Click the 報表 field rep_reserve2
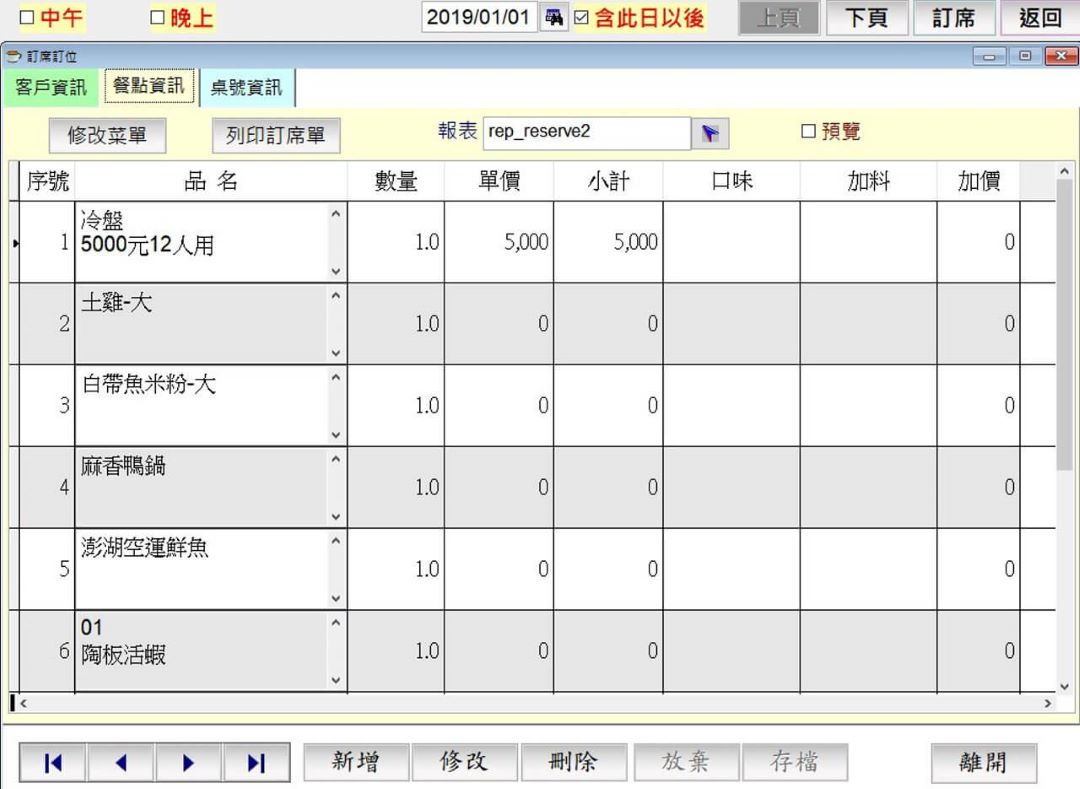Image resolution: width=1080 pixels, height=789 pixels. pyautogui.click(x=587, y=132)
